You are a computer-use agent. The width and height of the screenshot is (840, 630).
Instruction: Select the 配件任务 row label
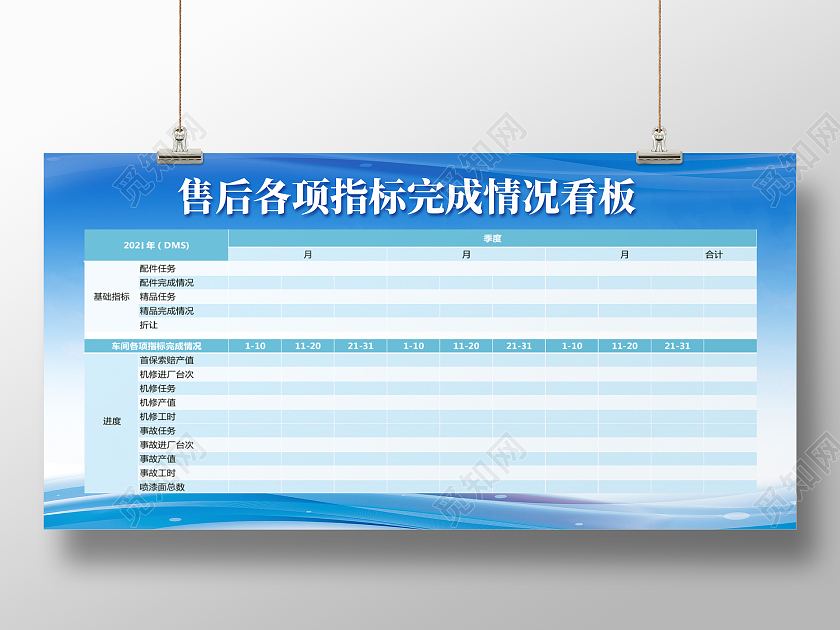(157, 269)
